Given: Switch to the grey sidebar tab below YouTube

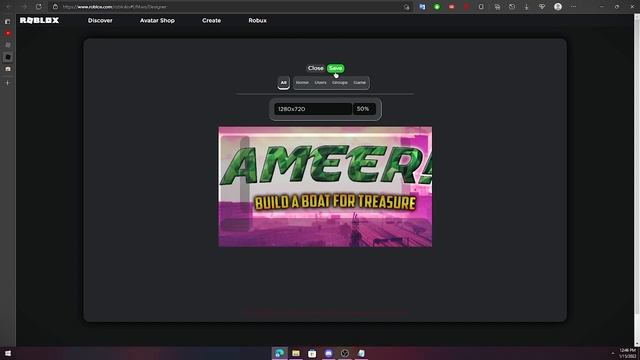Looking at the screenshot, I should 8,45.
